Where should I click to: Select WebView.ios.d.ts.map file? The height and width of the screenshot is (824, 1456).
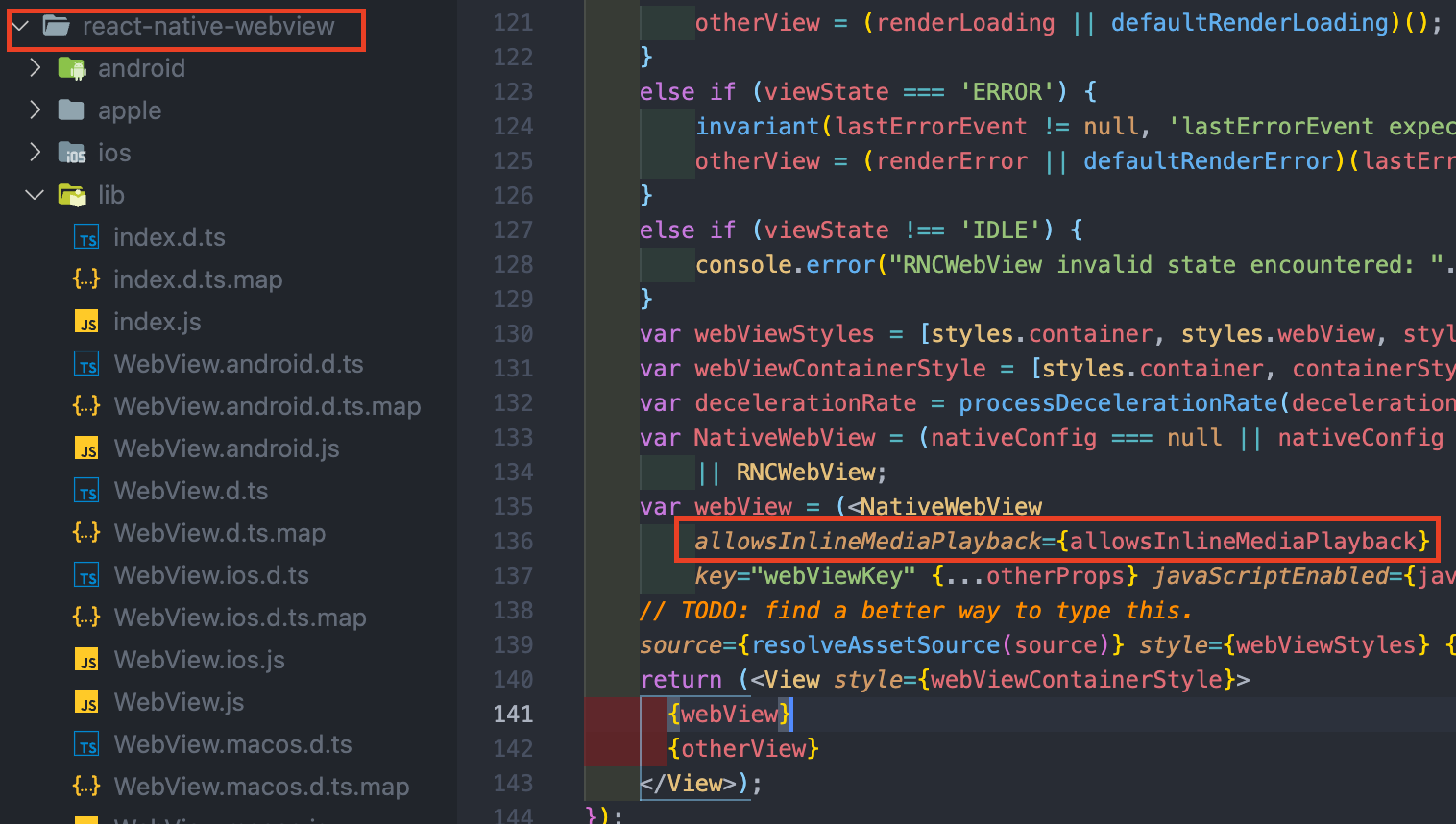[240, 618]
